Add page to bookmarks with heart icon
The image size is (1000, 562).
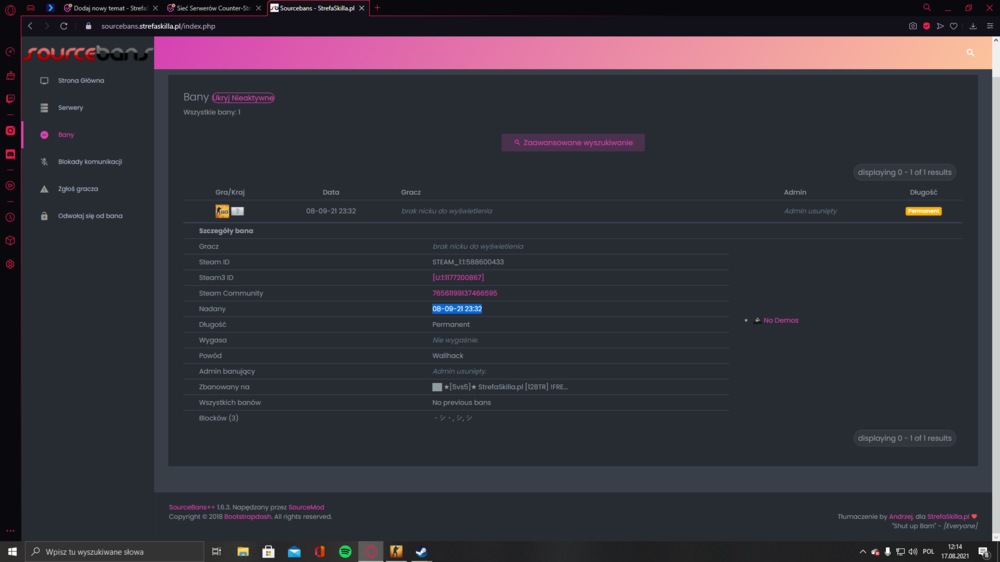[953, 26]
